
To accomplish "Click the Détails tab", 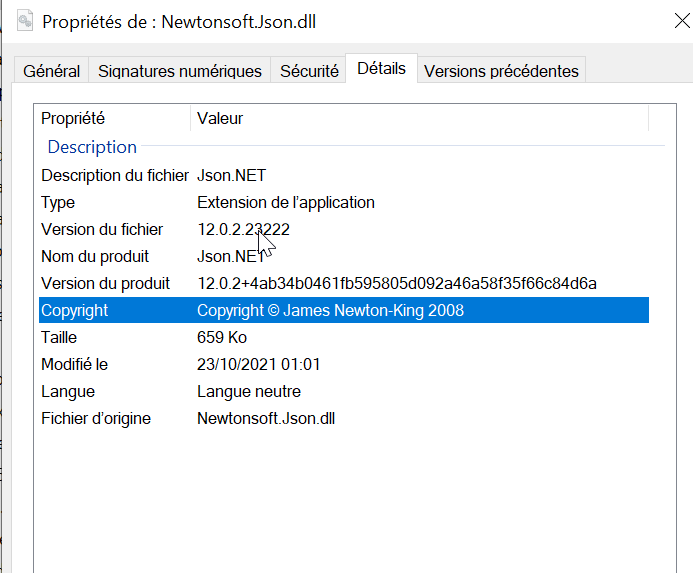I will click(381, 69).
